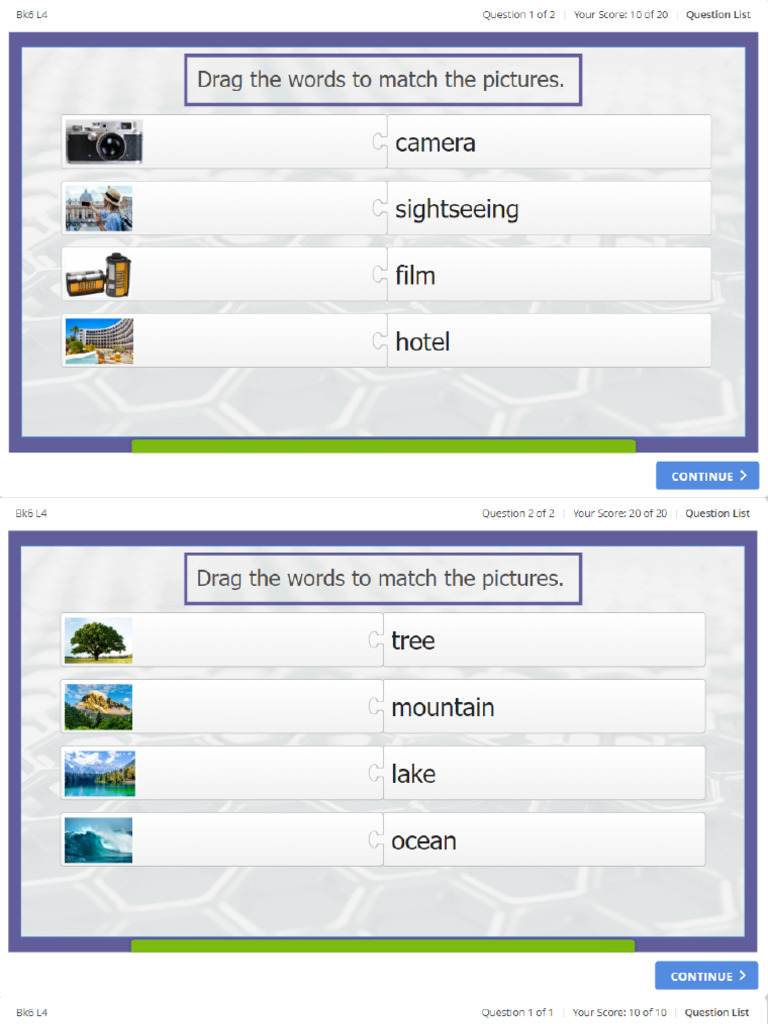Click the camera picture thumbnail
Screen dimensions: 768x1024
(104, 142)
